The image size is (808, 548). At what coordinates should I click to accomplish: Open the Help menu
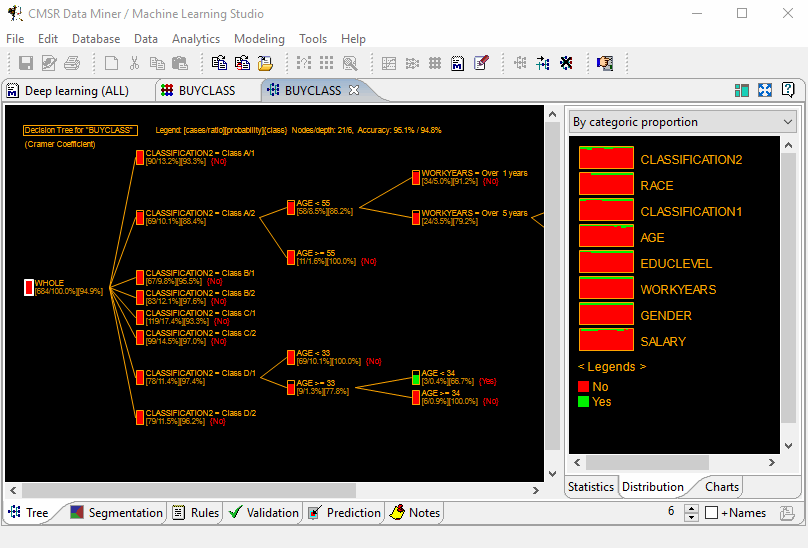tap(353, 39)
